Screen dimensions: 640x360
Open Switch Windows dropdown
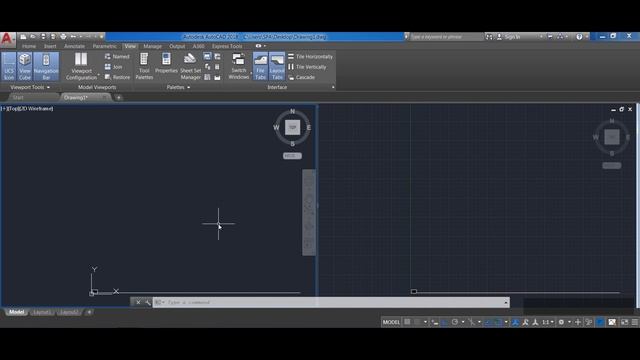click(x=239, y=66)
